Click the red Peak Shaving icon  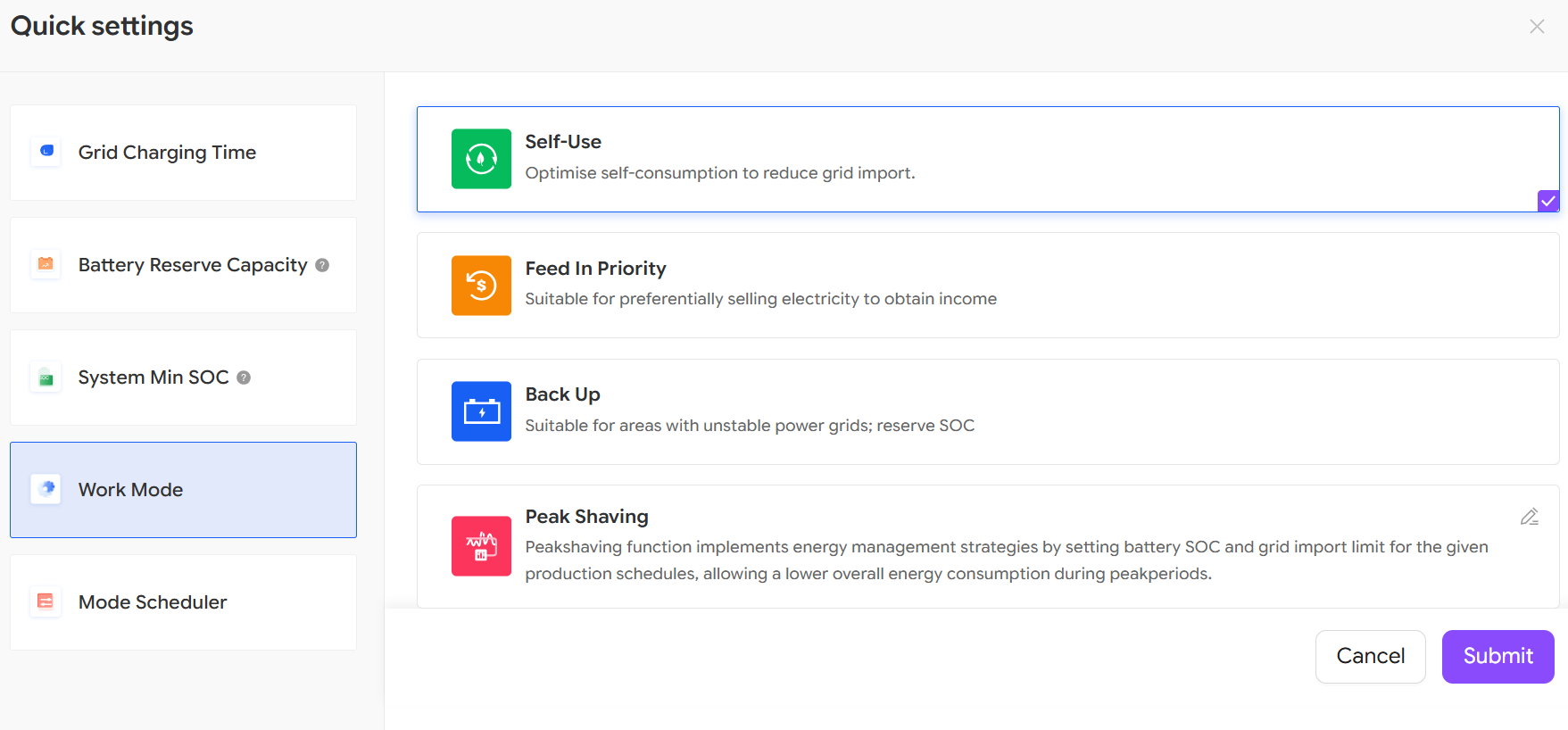[x=481, y=546]
